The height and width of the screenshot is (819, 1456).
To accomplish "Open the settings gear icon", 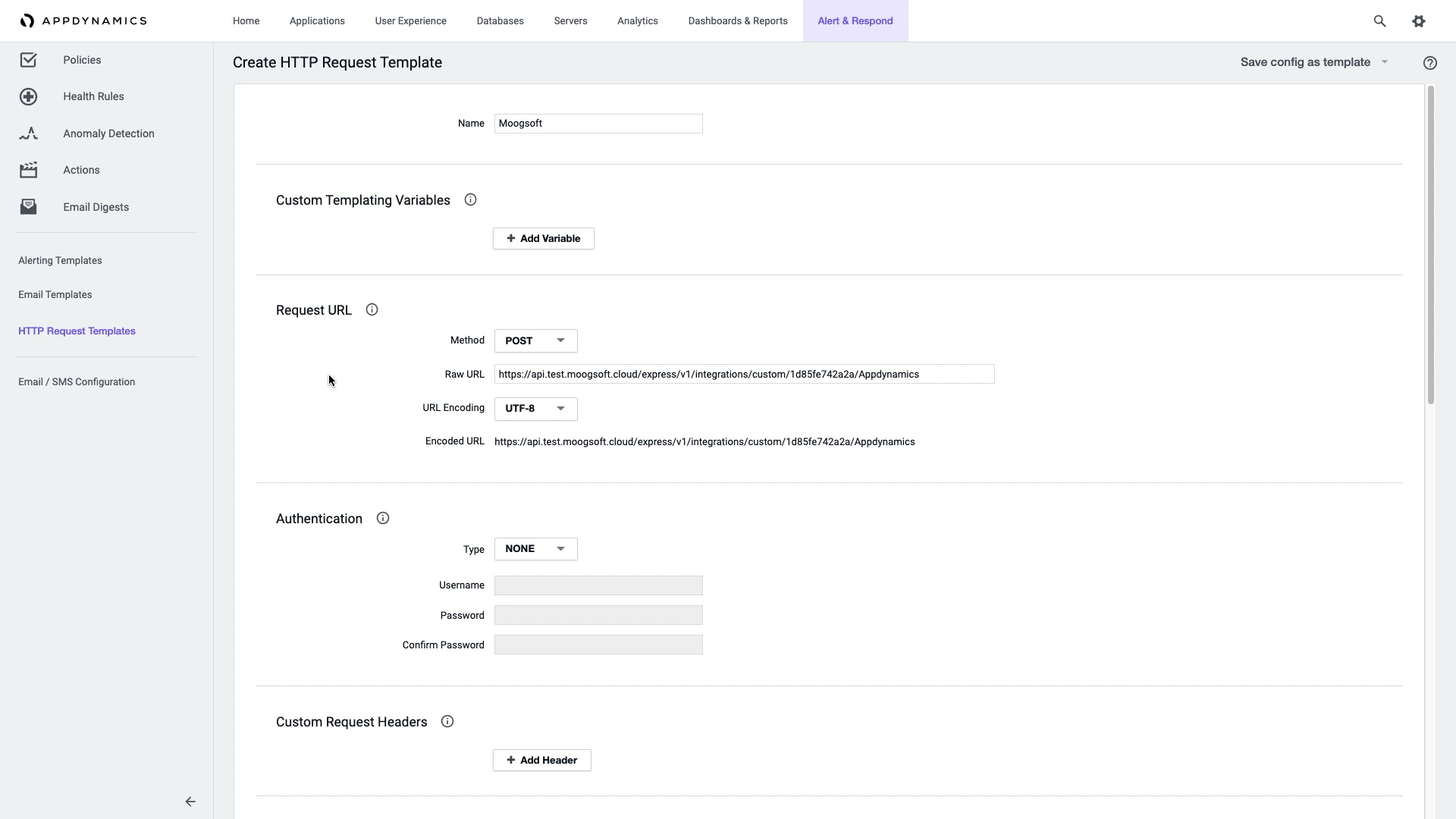I will [x=1419, y=21].
